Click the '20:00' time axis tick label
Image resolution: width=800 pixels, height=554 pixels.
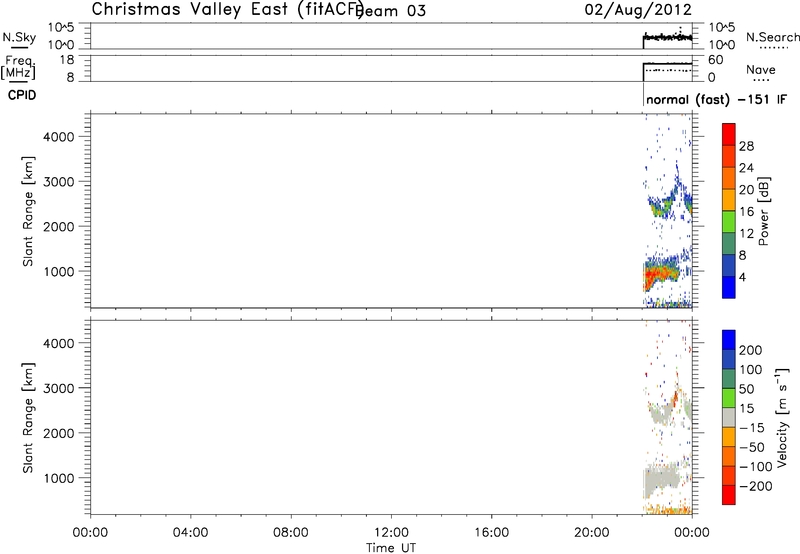coord(592,533)
